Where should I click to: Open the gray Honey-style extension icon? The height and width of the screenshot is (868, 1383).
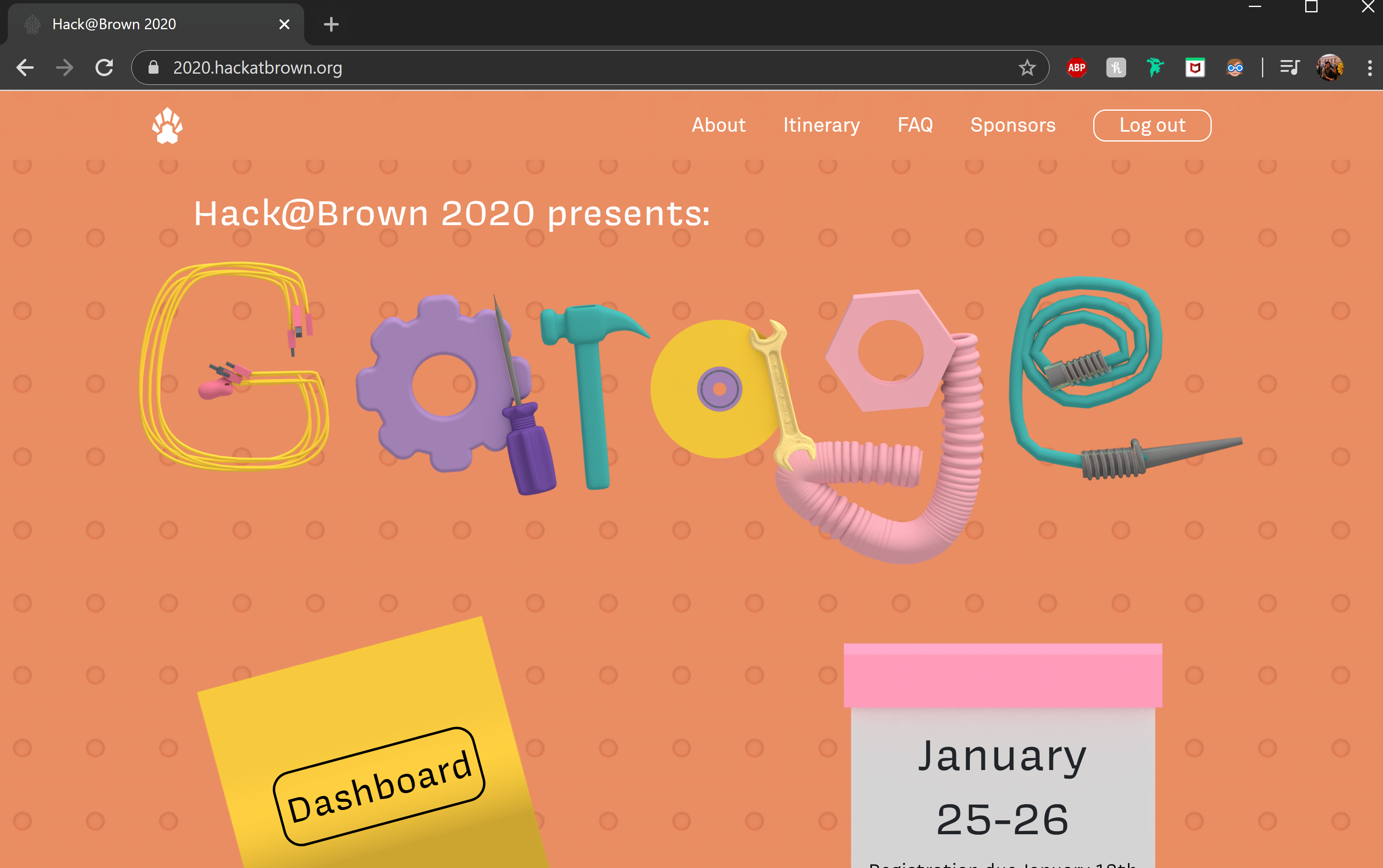[1115, 68]
